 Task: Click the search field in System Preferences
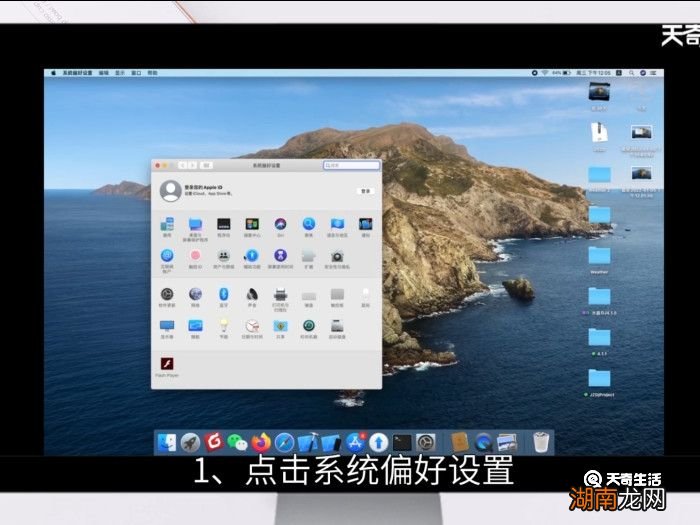click(352, 165)
